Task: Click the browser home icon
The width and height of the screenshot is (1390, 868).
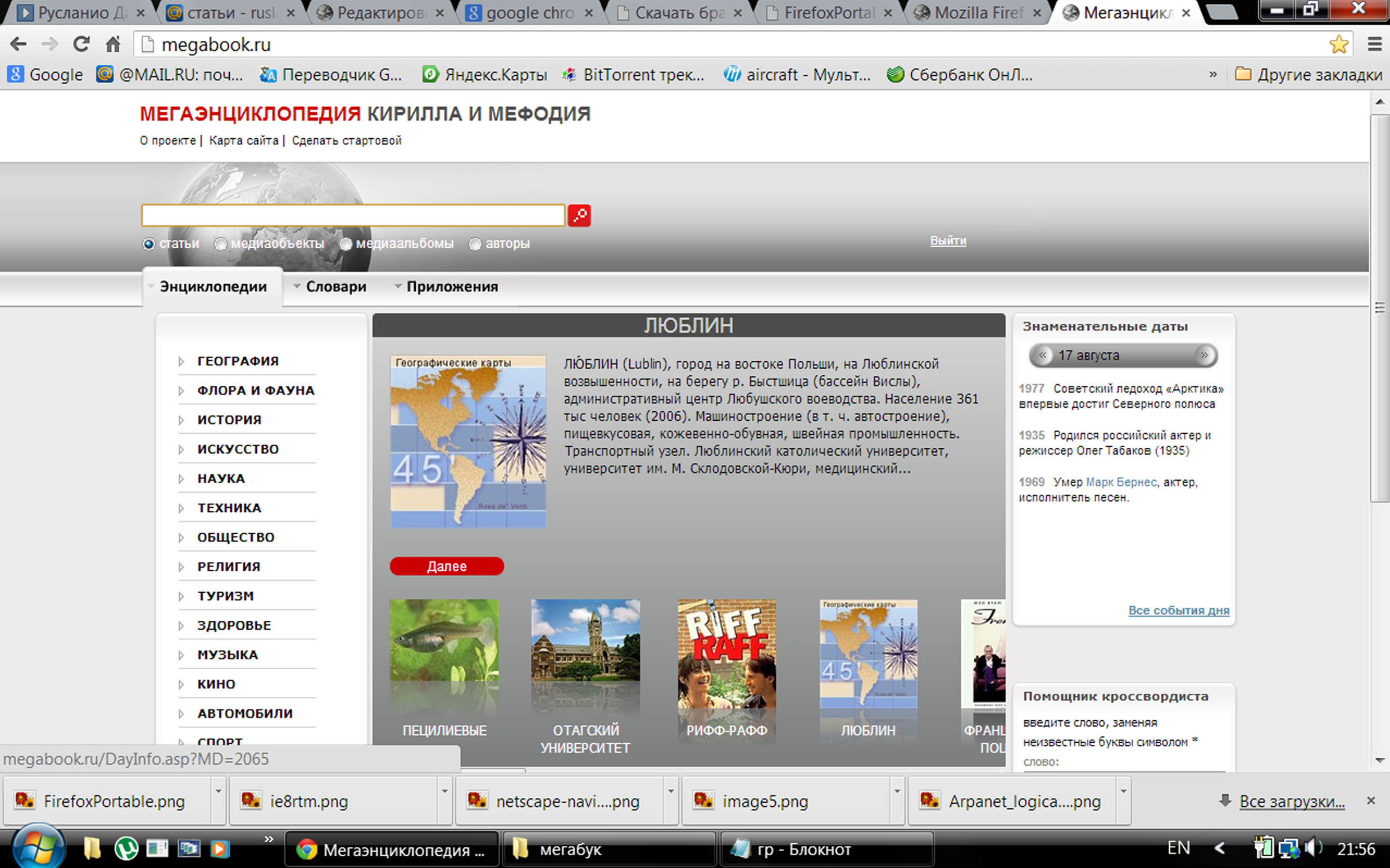Action: 113,44
